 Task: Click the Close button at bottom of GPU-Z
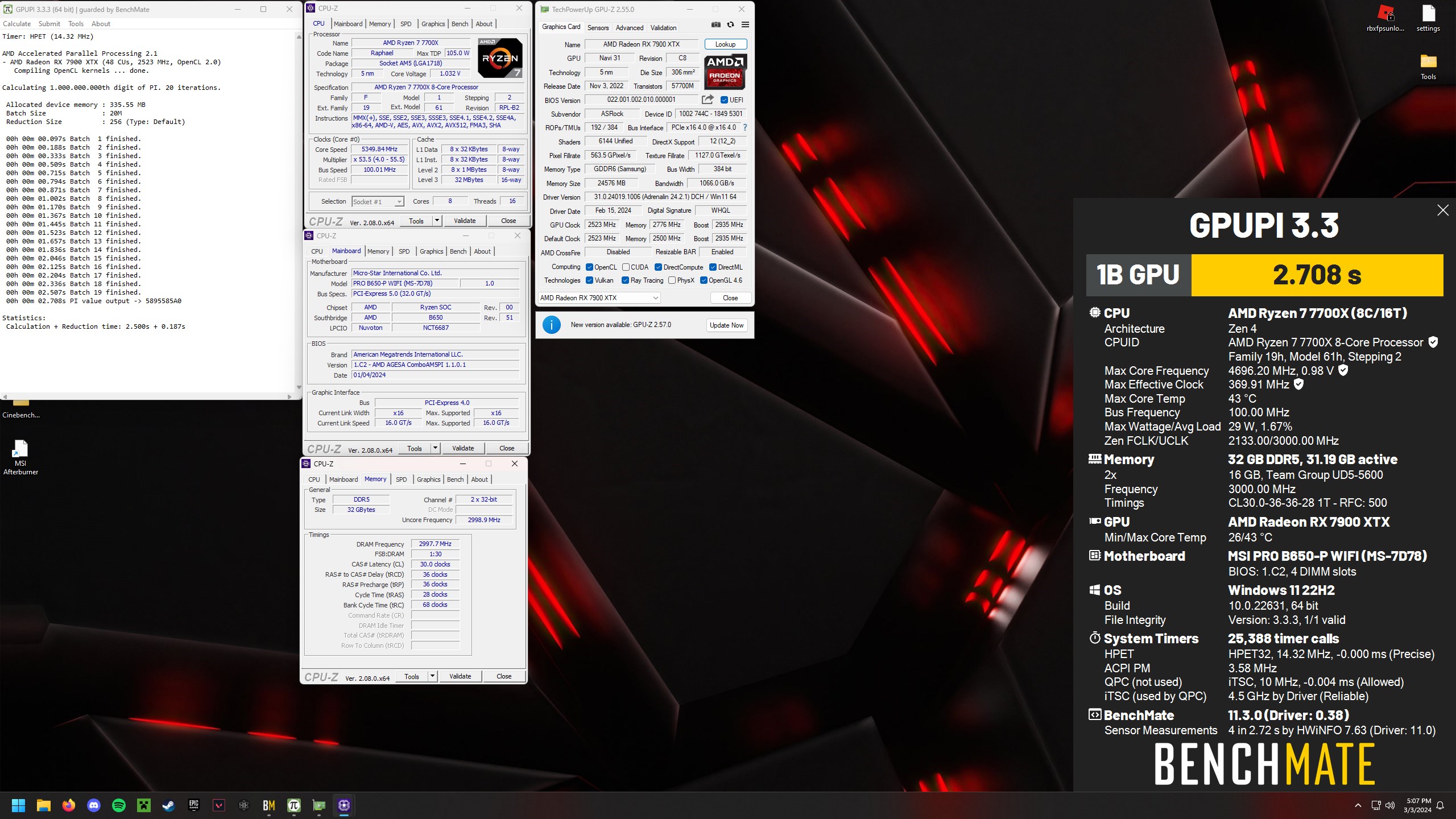[730, 298]
